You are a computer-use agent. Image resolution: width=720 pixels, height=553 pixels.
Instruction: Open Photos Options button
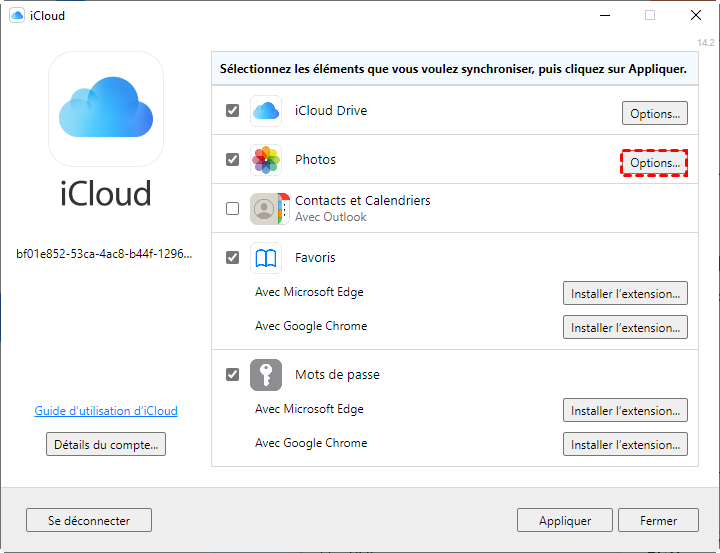655,162
